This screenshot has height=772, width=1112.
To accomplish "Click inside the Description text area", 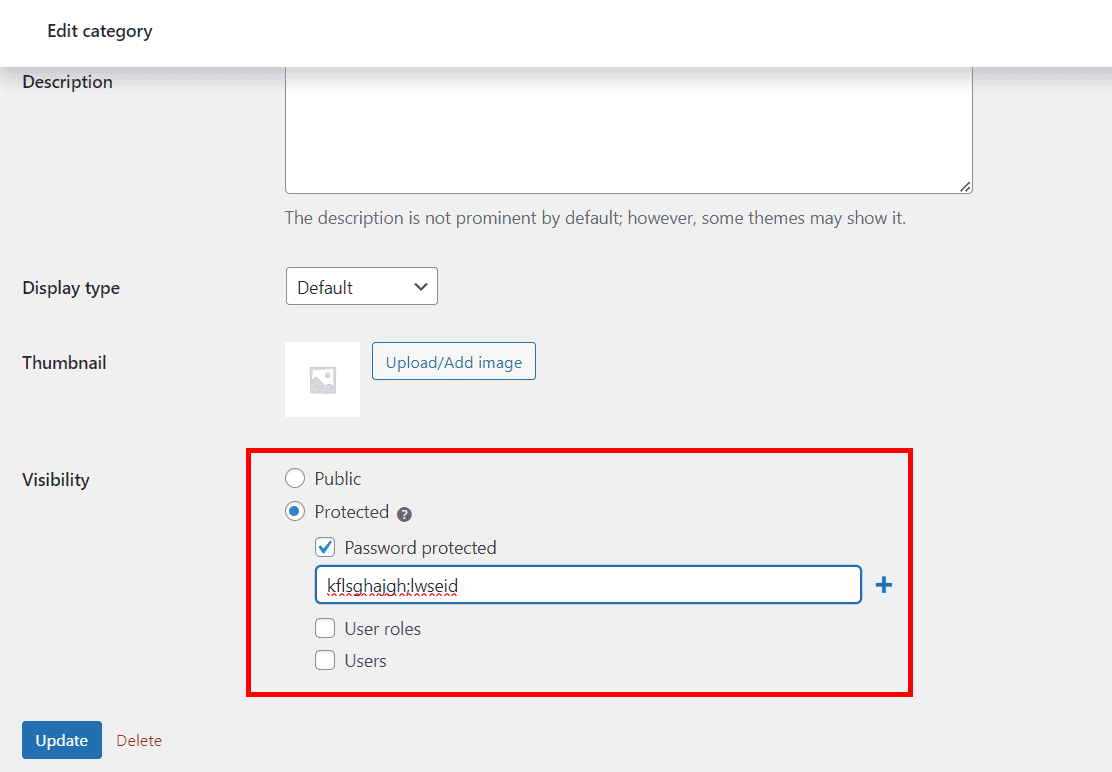I will (628, 128).
